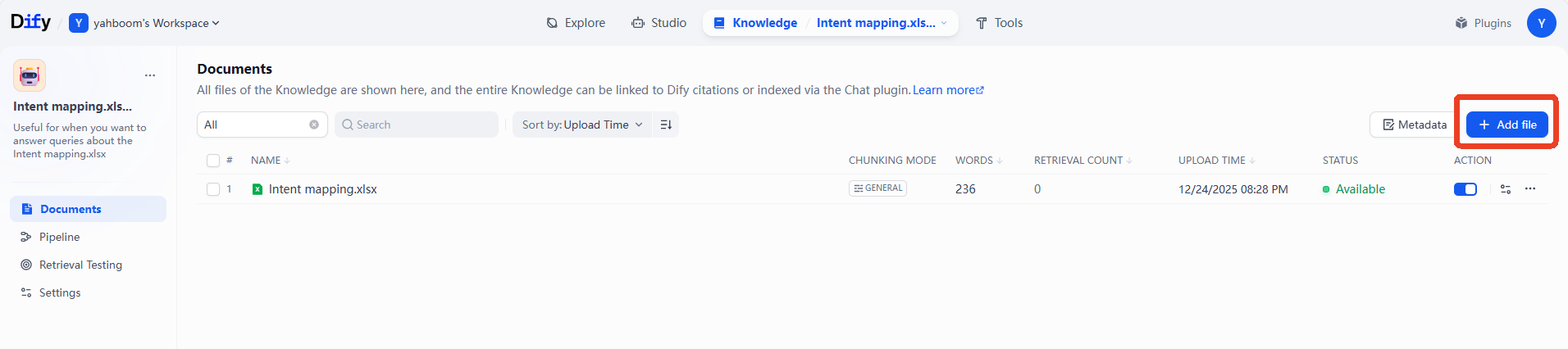Open Pipeline in the sidebar

click(x=88, y=237)
